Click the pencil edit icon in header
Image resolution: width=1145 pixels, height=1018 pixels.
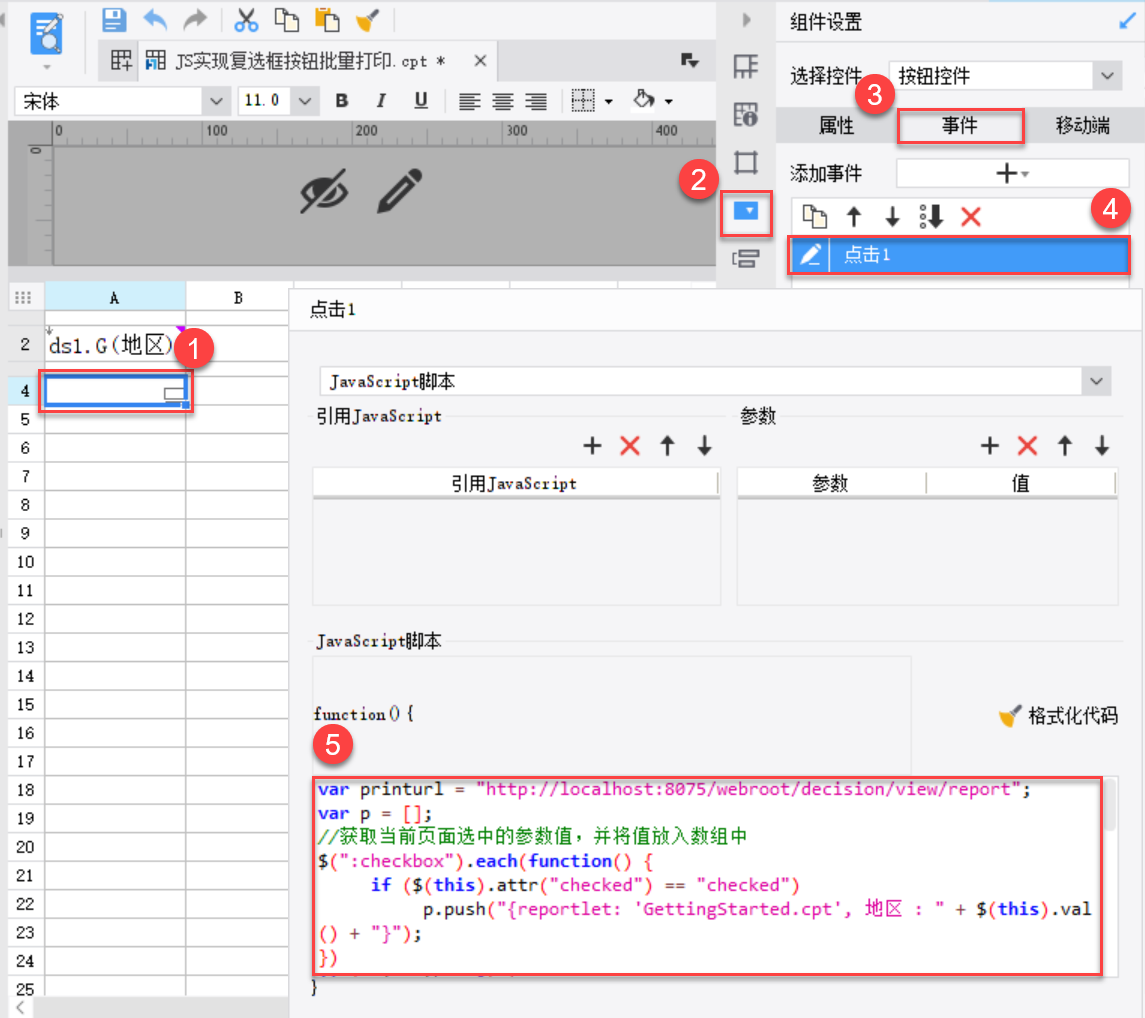pos(399,191)
